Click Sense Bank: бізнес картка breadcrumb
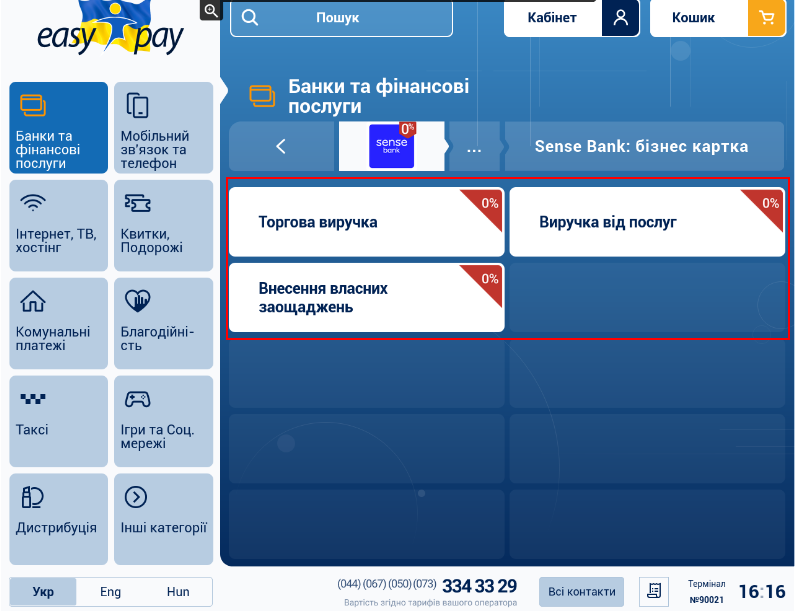Viewport: 799px width, 611px height. click(x=641, y=147)
